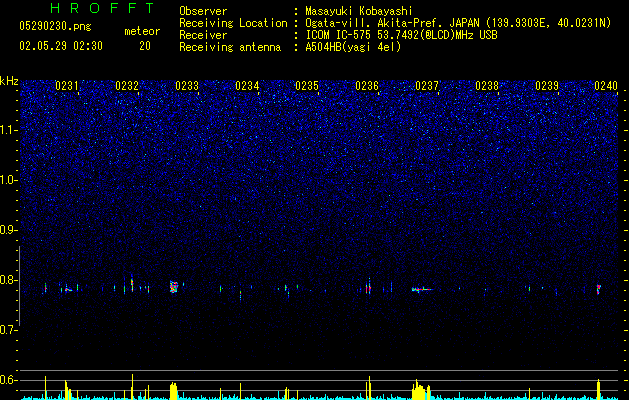
Task: Select the file name 05290230.png
Action: [x=55, y=26]
